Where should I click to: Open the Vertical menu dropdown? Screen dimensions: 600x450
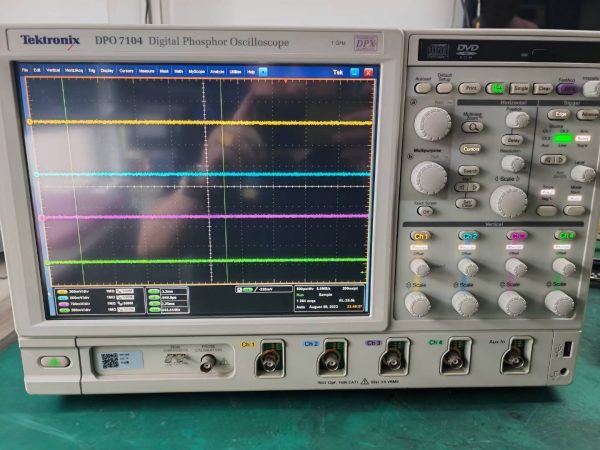click(x=53, y=71)
